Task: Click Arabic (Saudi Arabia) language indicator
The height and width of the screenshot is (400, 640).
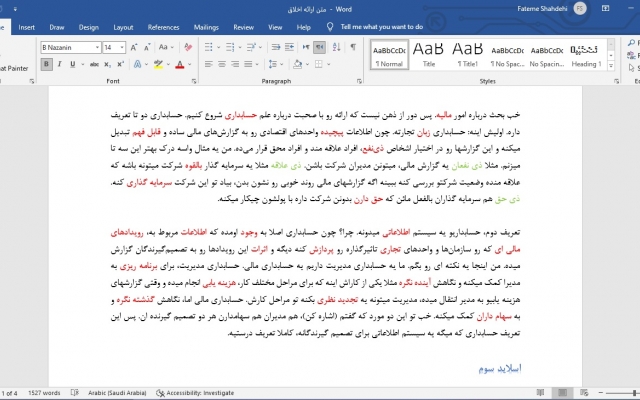Action: 117,393
